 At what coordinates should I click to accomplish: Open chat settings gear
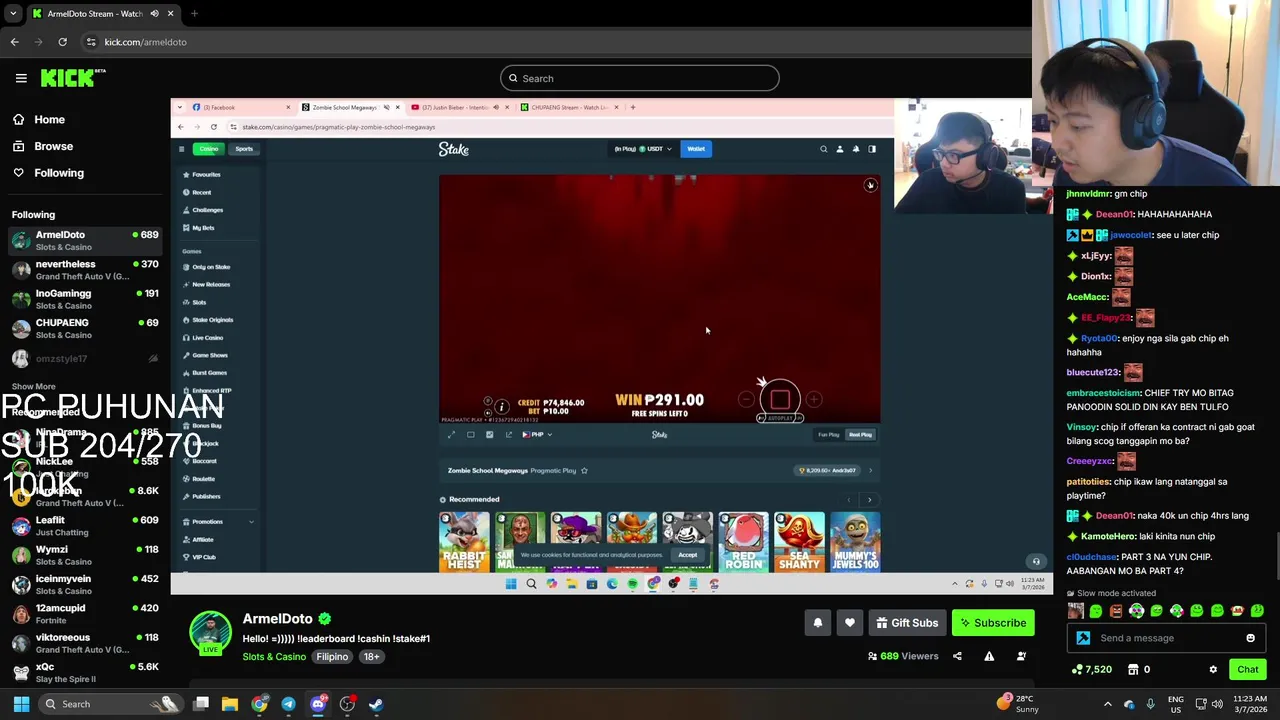point(1213,669)
